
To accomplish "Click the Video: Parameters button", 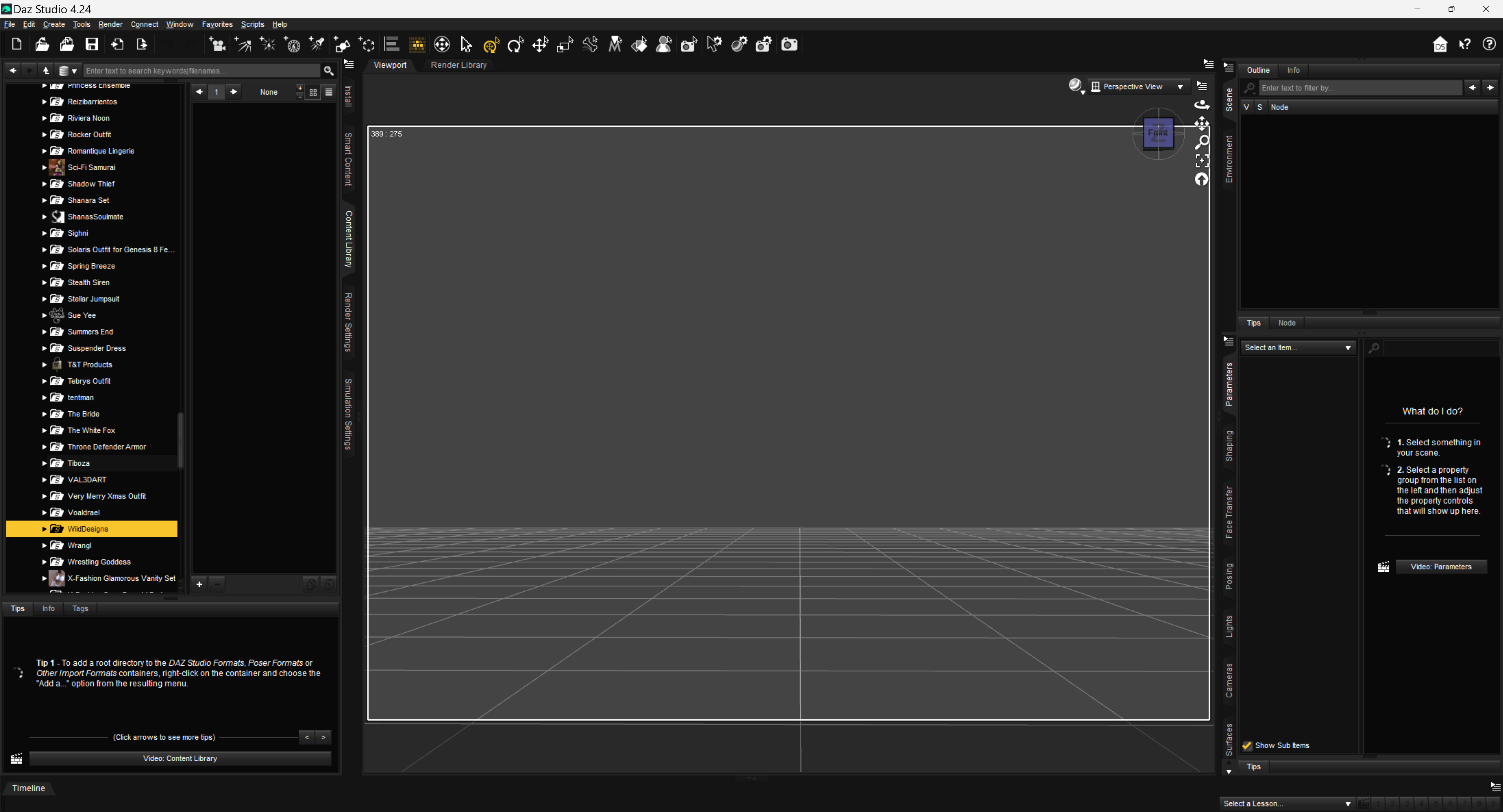I will coord(1441,567).
